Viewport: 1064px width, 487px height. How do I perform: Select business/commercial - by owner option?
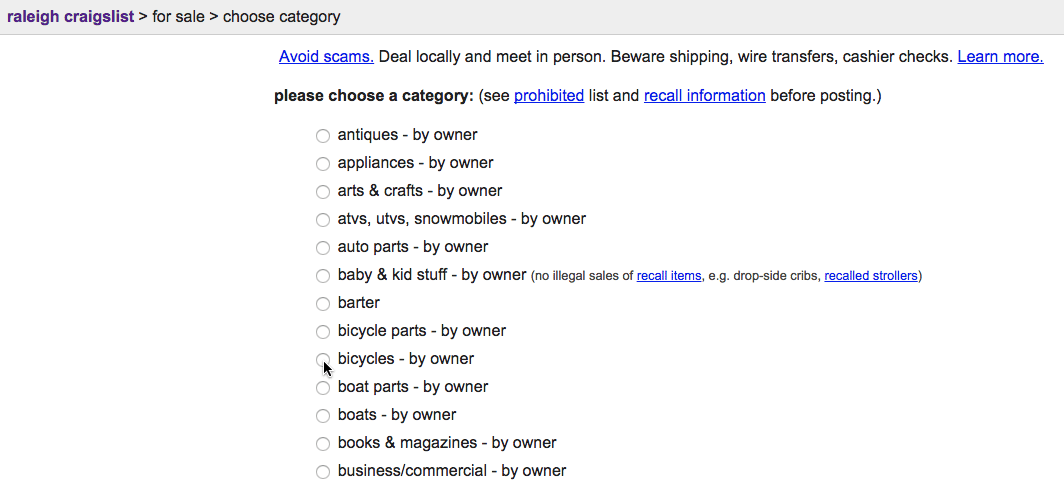323,471
